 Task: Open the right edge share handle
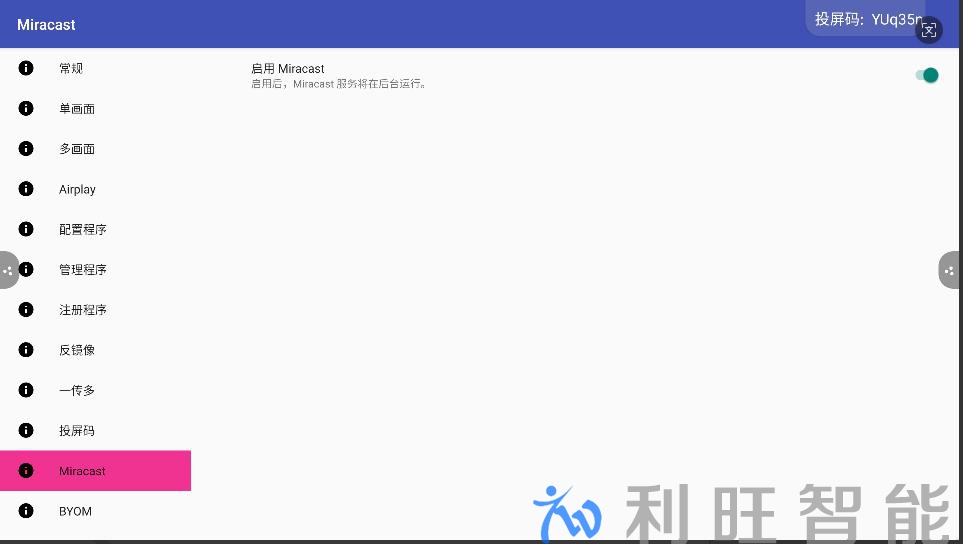coord(950,270)
